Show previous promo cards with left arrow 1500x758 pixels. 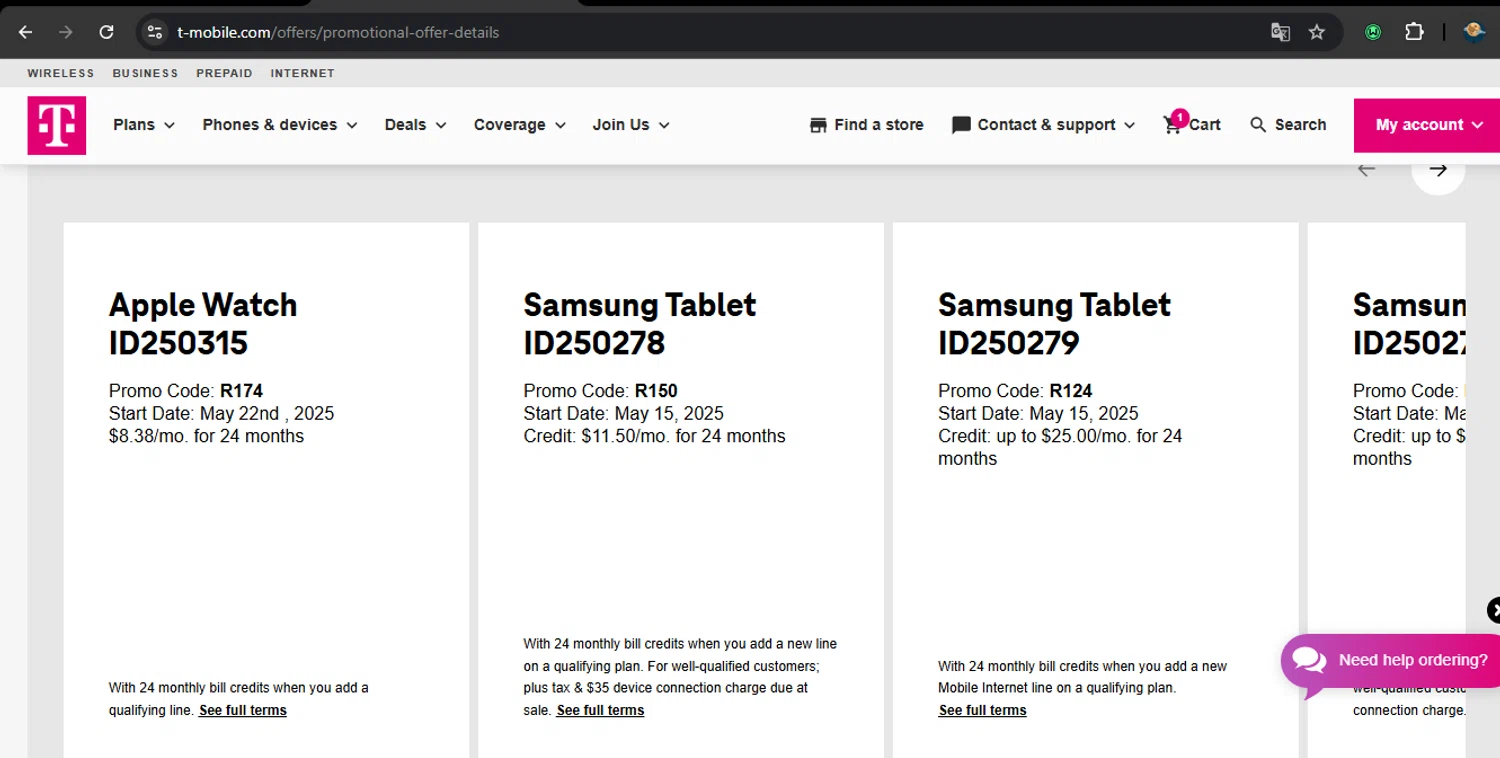(1367, 169)
